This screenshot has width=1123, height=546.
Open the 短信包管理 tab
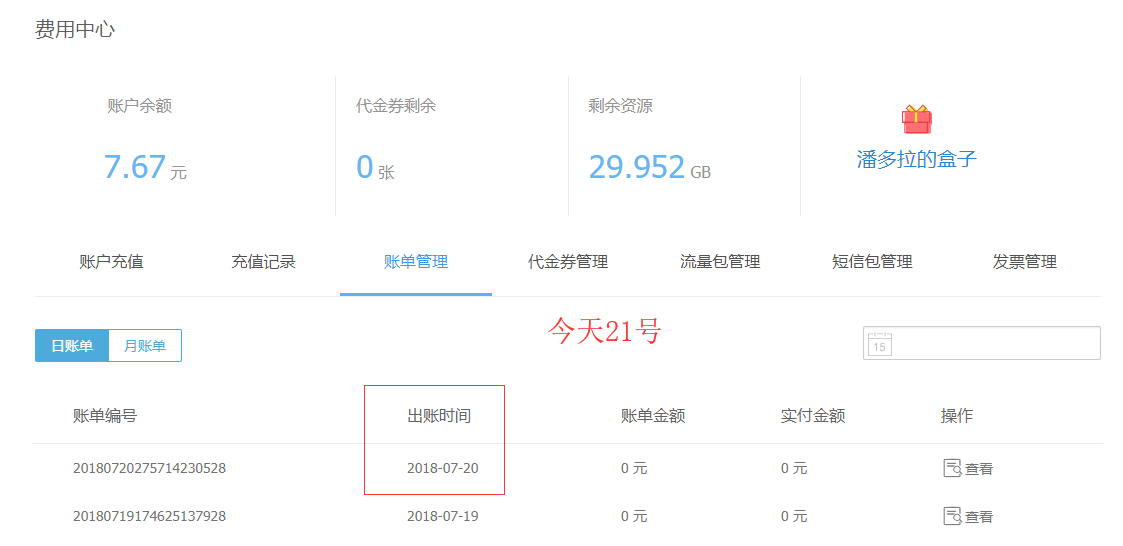872,262
